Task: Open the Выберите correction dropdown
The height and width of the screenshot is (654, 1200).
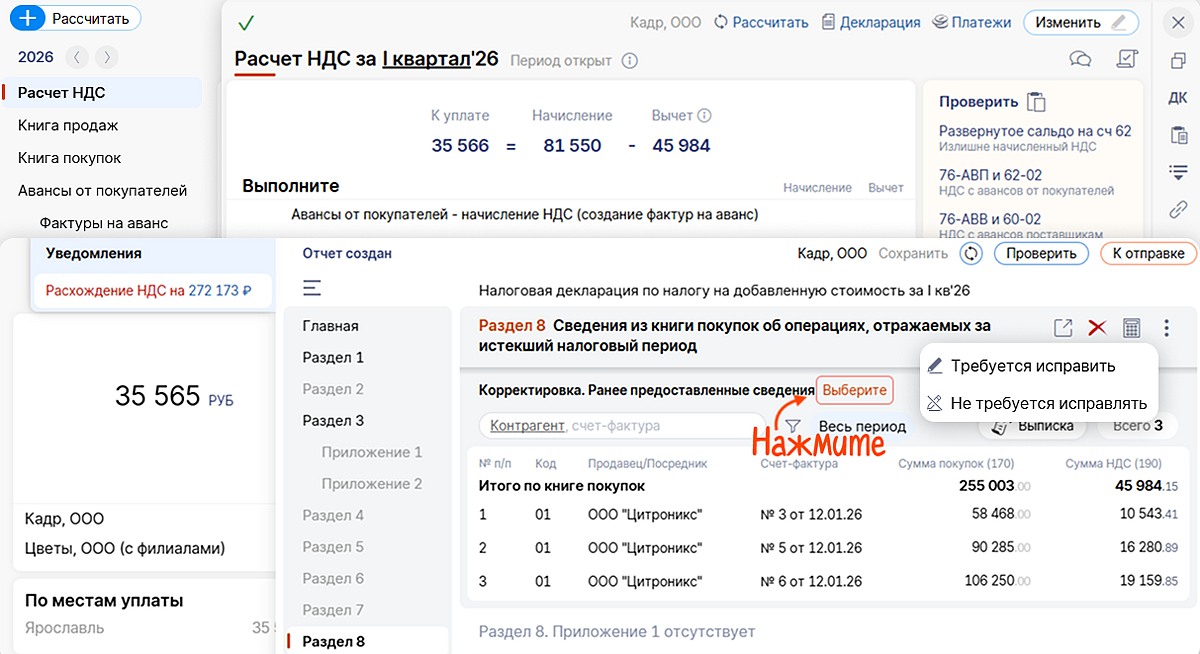Action: 854,390
